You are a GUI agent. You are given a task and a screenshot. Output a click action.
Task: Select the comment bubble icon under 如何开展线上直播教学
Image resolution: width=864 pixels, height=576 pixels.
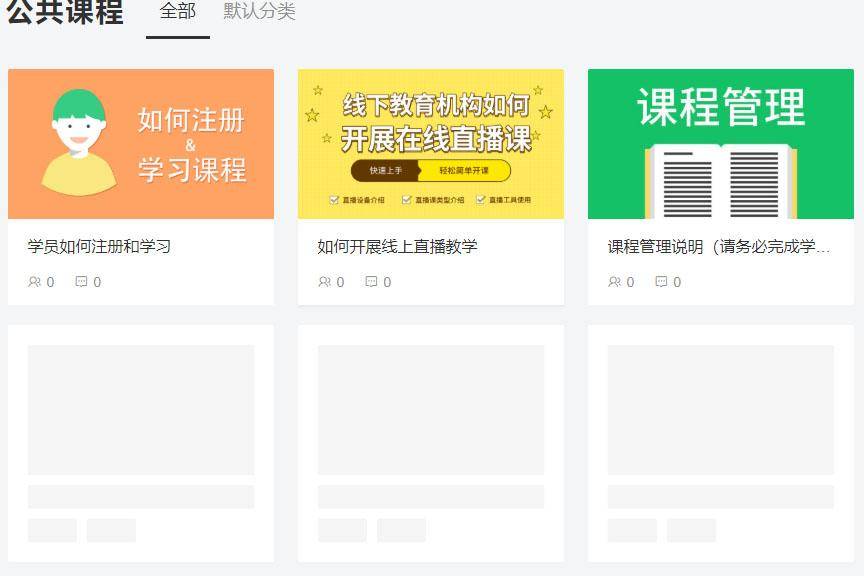[373, 282]
